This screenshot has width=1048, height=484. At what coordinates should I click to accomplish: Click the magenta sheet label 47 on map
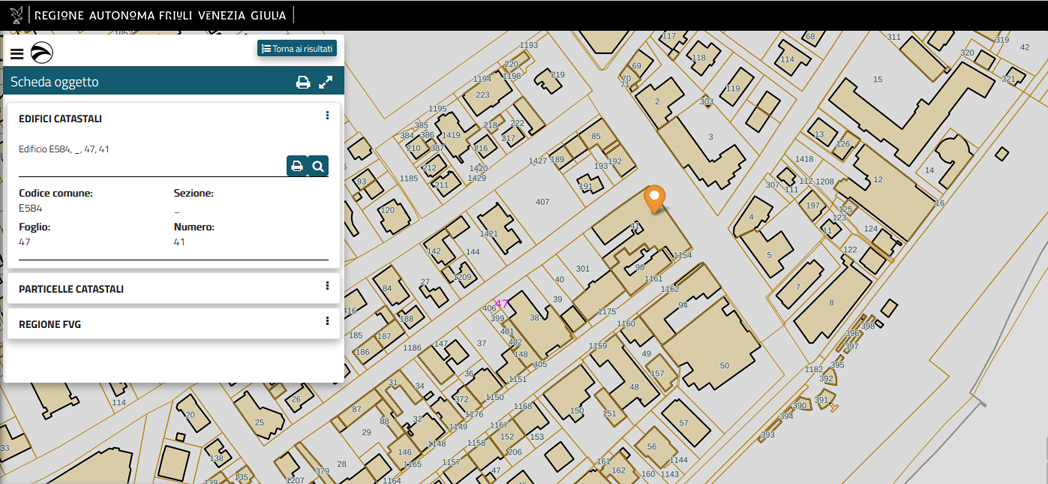502,304
